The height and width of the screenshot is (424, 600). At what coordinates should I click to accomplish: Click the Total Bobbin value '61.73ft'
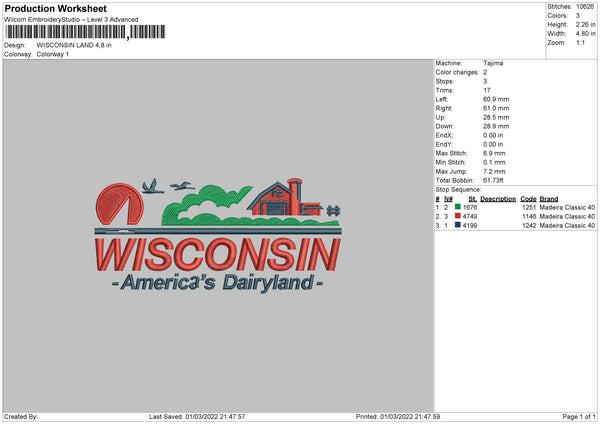point(493,181)
